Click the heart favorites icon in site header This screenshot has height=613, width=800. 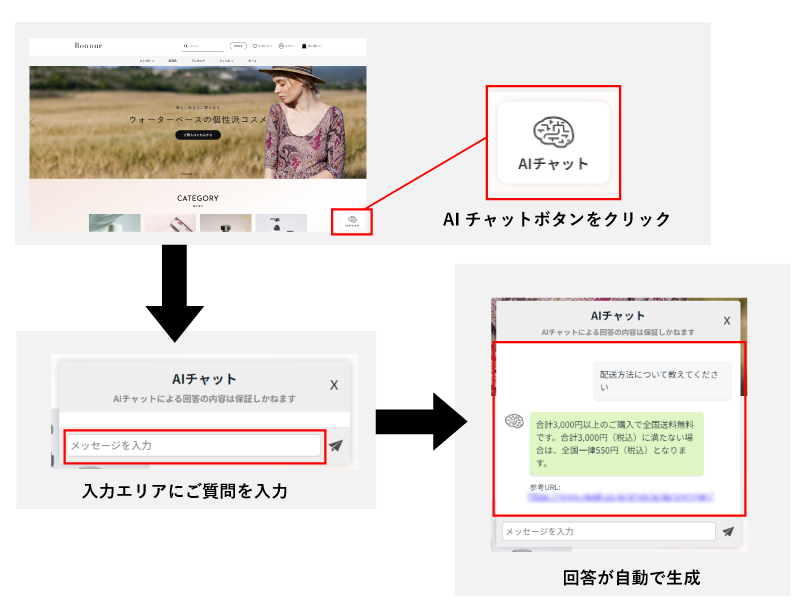pyautogui.click(x=256, y=45)
